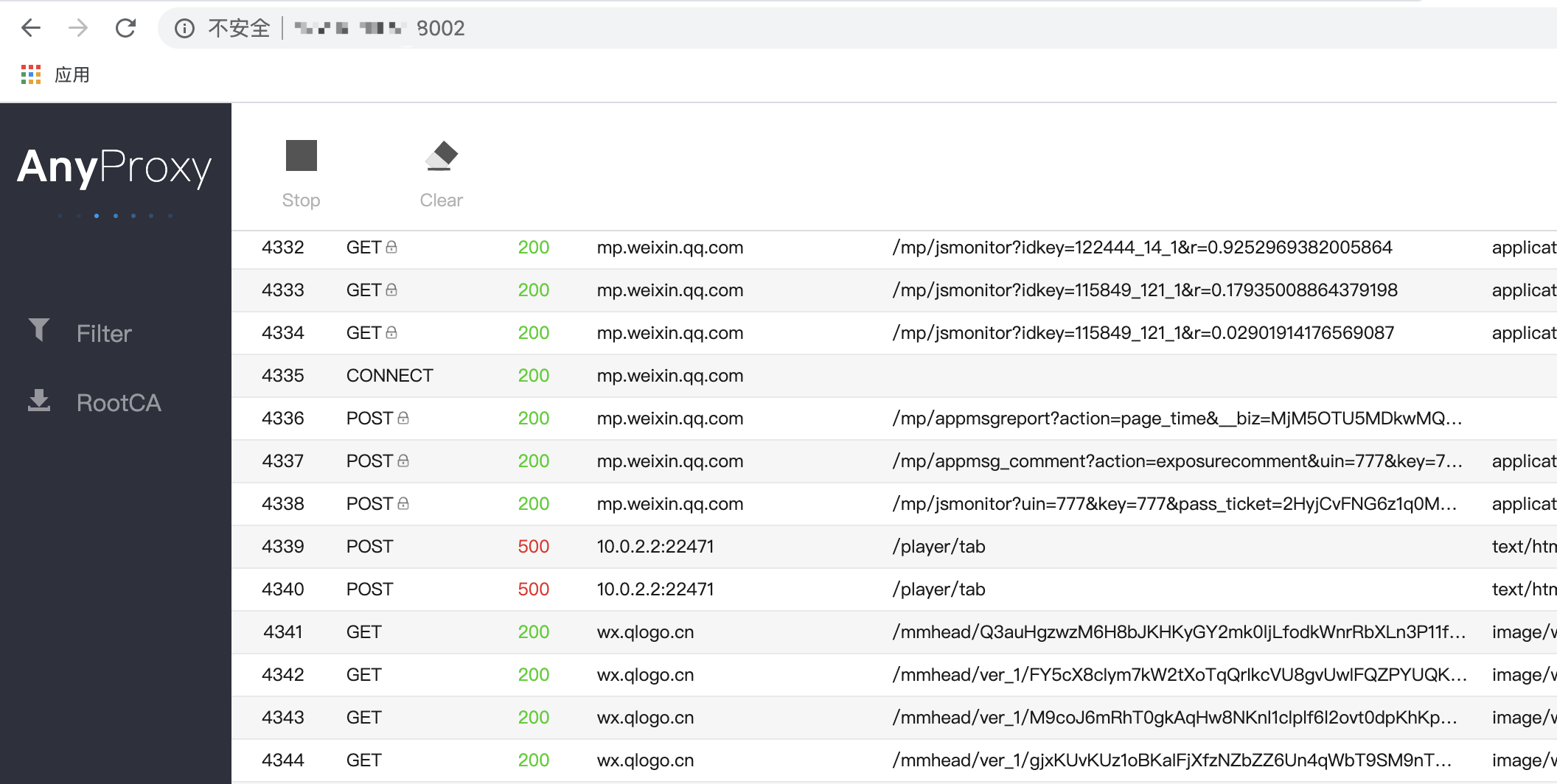Click the lock icon next to request 4338

coord(403,503)
